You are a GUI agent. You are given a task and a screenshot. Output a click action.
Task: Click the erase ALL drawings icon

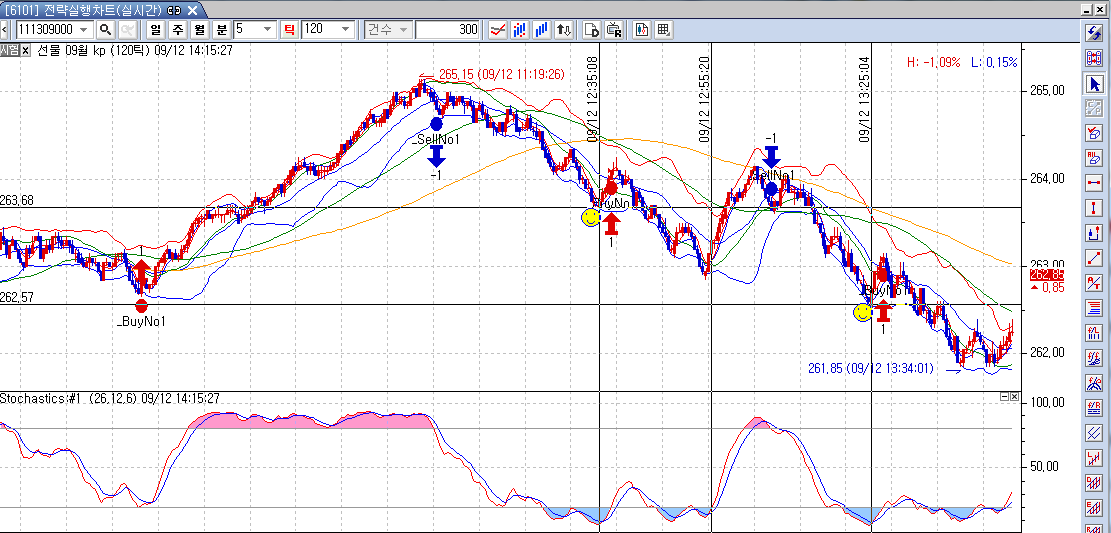1093,158
